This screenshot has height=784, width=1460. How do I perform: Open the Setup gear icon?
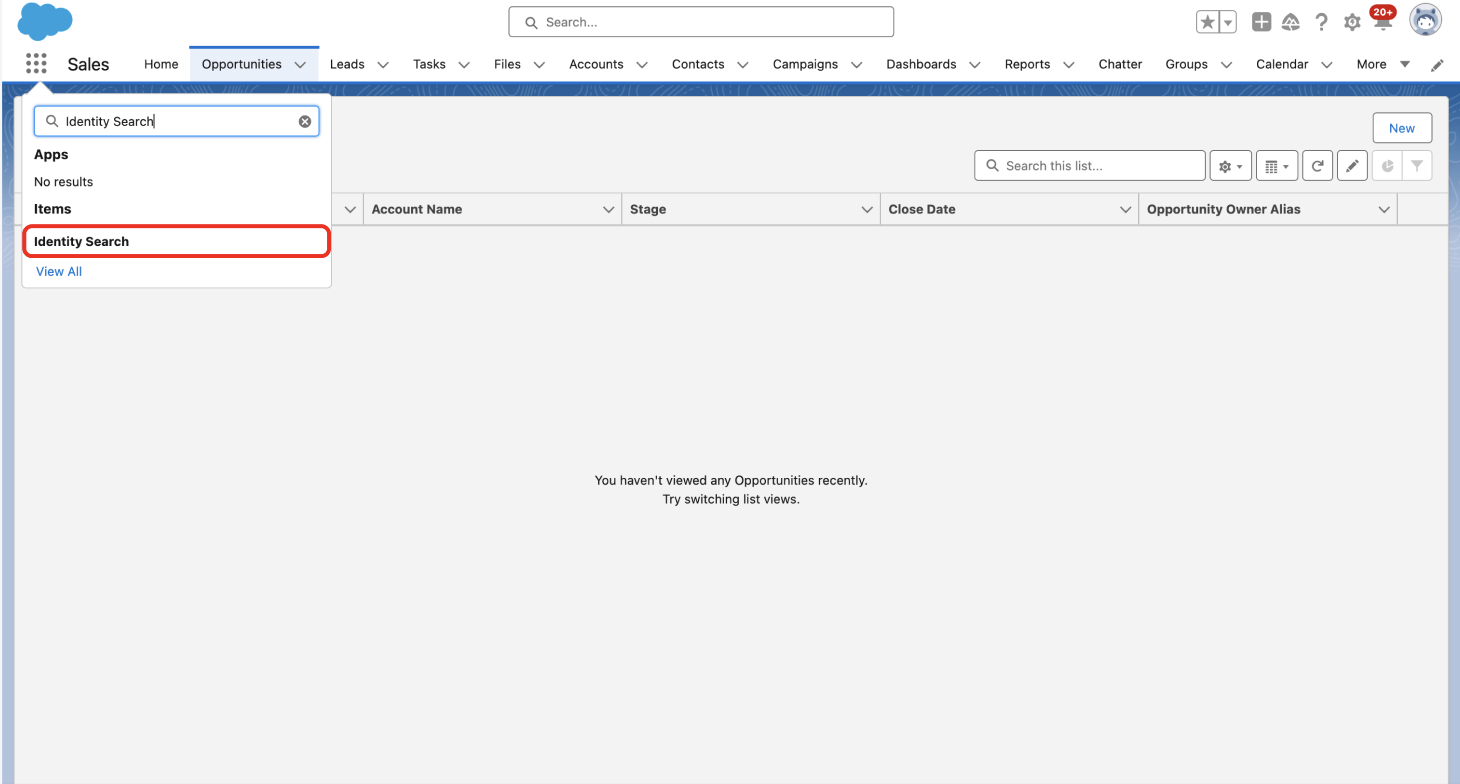[1352, 22]
